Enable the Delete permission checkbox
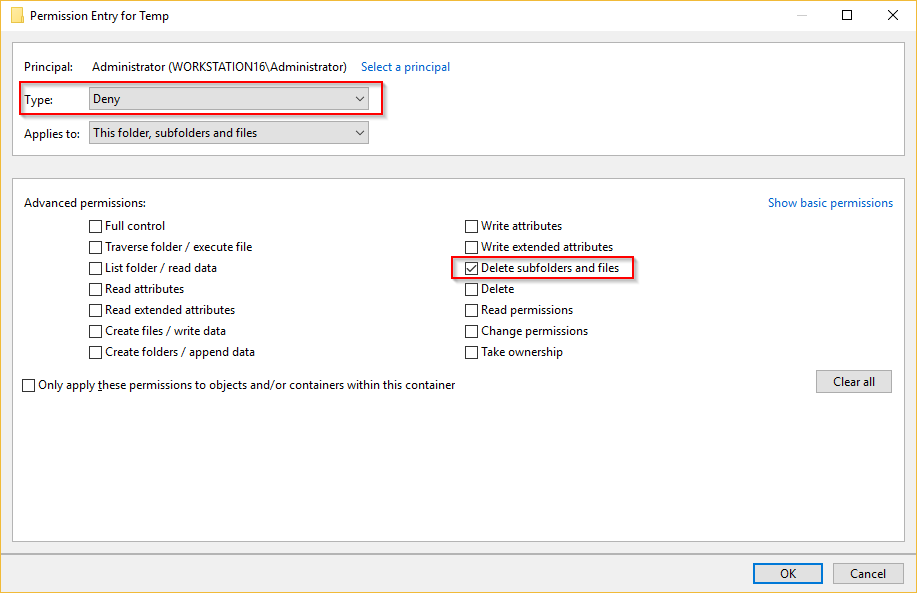This screenshot has width=917, height=593. click(471, 289)
